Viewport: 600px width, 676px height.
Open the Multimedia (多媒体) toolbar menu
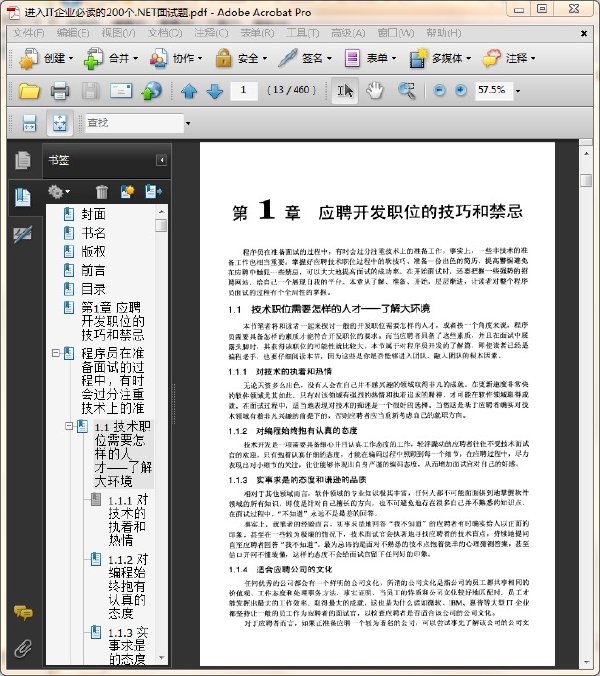click(440, 58)
